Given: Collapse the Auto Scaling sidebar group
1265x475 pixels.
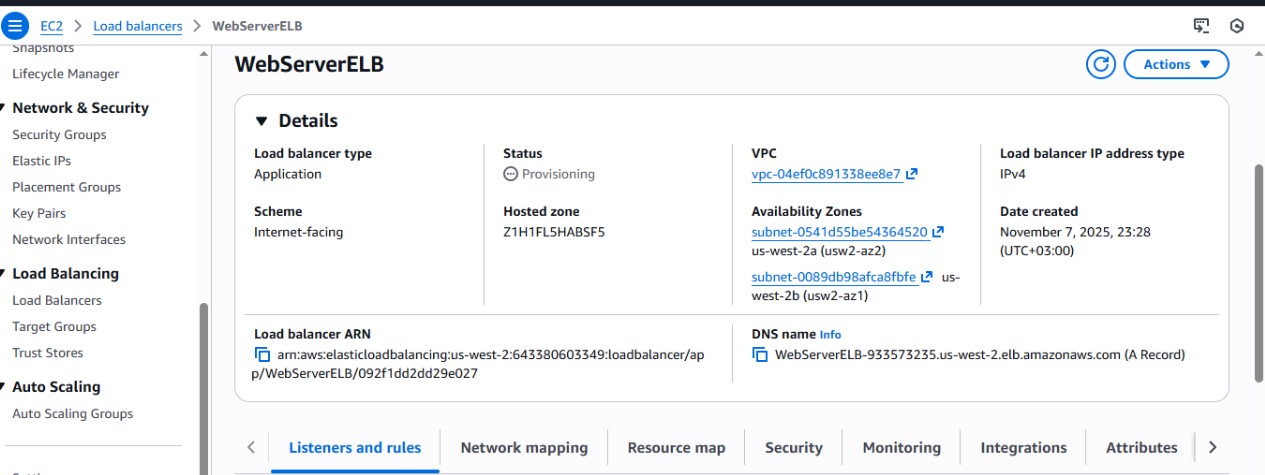Looking at the screenshot, I should coord(4,387).
